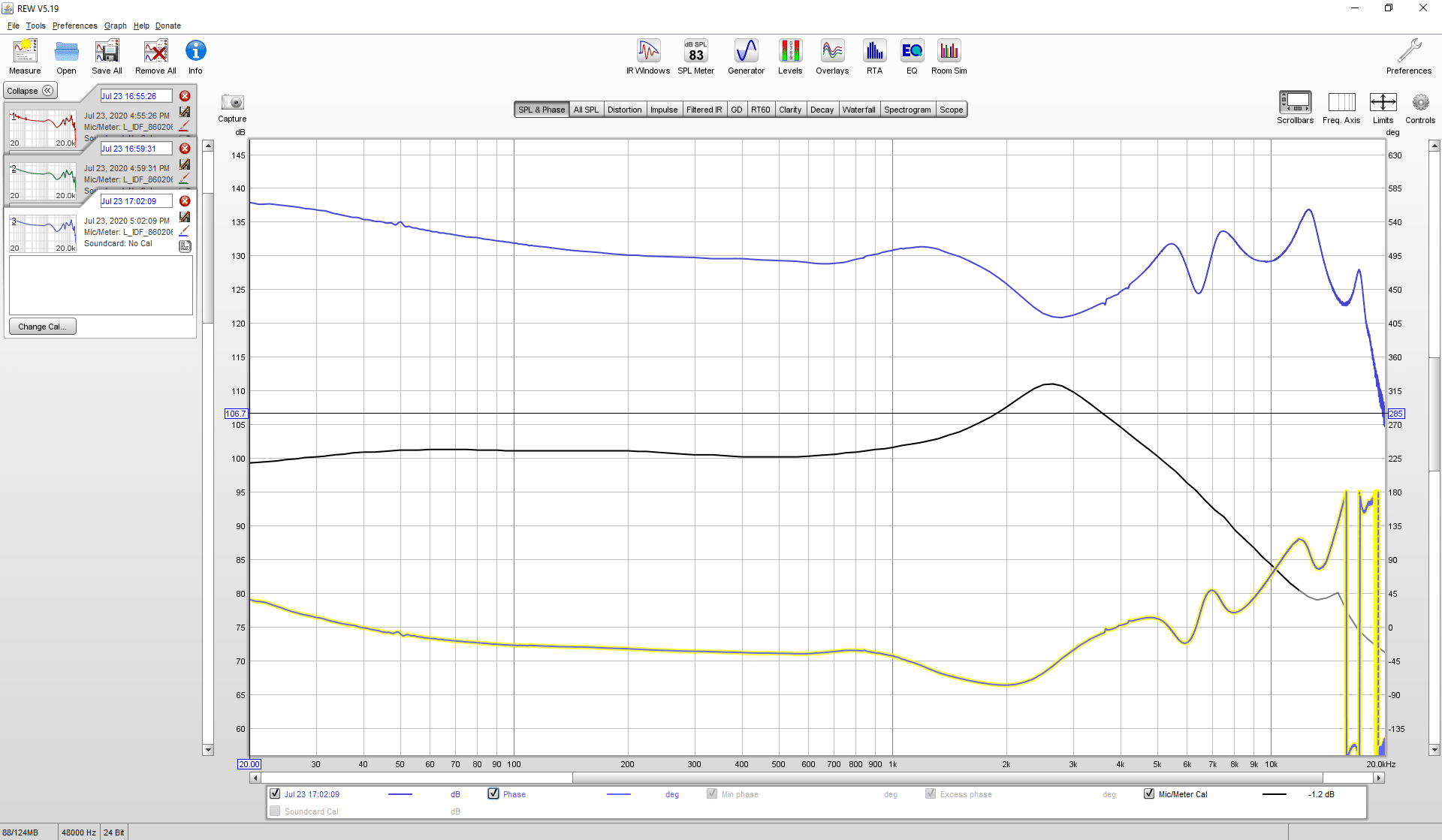Viewport: 1442px width, 840px height.
Task: Click the 106.7 dB cursor value field
Action: (x=236, y=414)
